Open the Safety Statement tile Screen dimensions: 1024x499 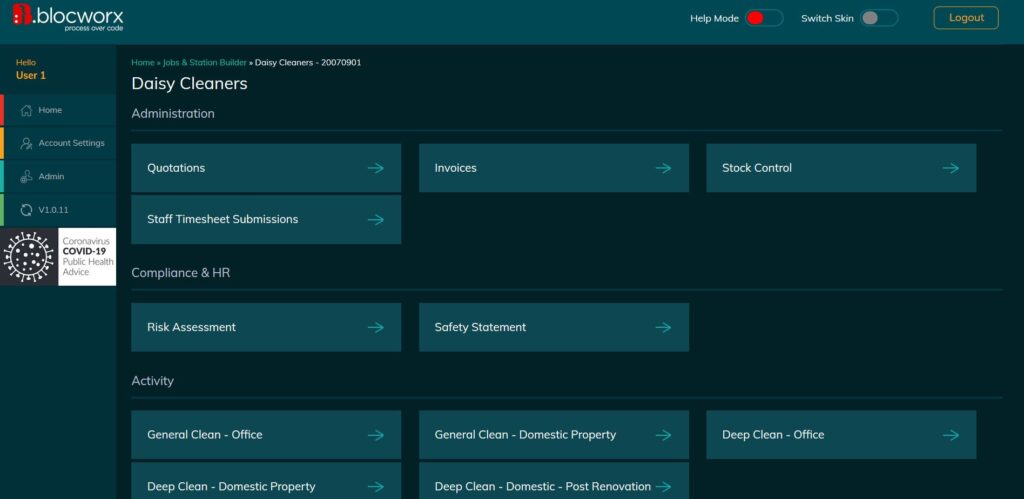tap(554, 327)
